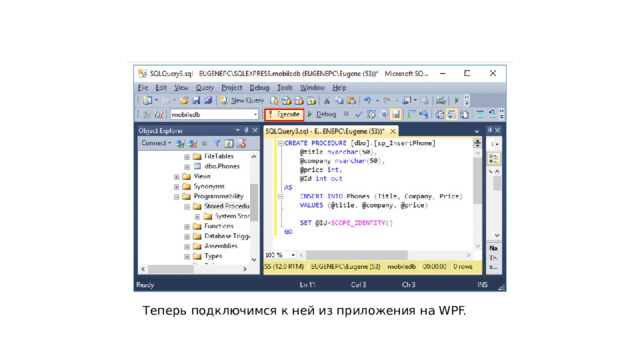
Task: Click the Query Options icon
Action: [x=384, y=115]
